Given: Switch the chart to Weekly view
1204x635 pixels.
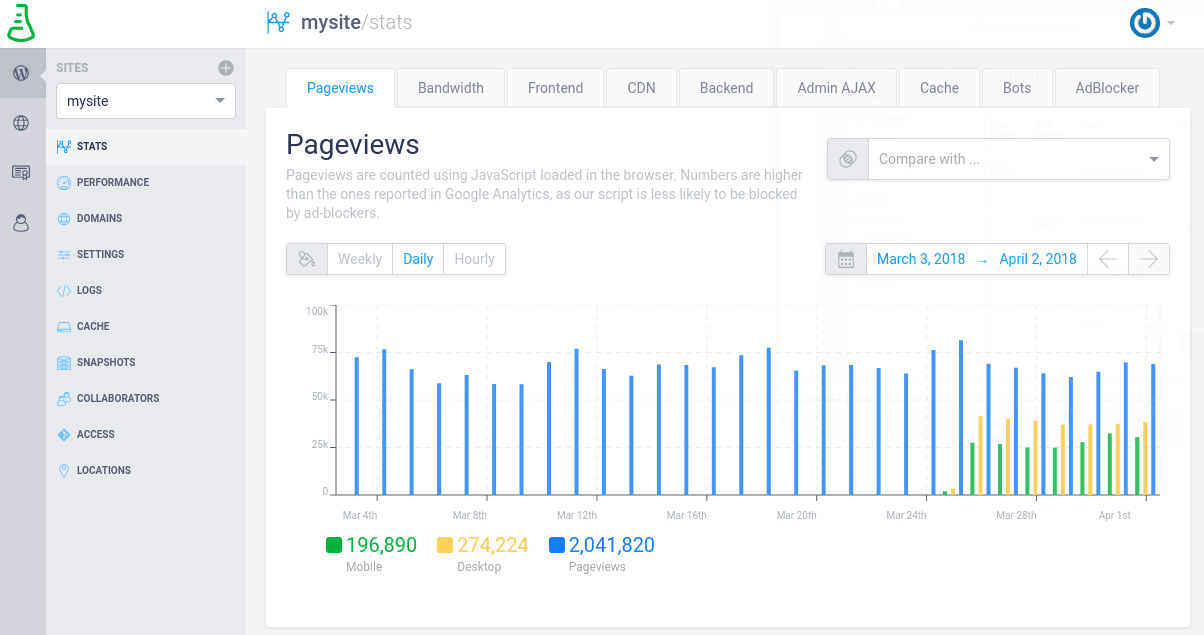Looking at the screenshot, I should (x=360, y=258).
